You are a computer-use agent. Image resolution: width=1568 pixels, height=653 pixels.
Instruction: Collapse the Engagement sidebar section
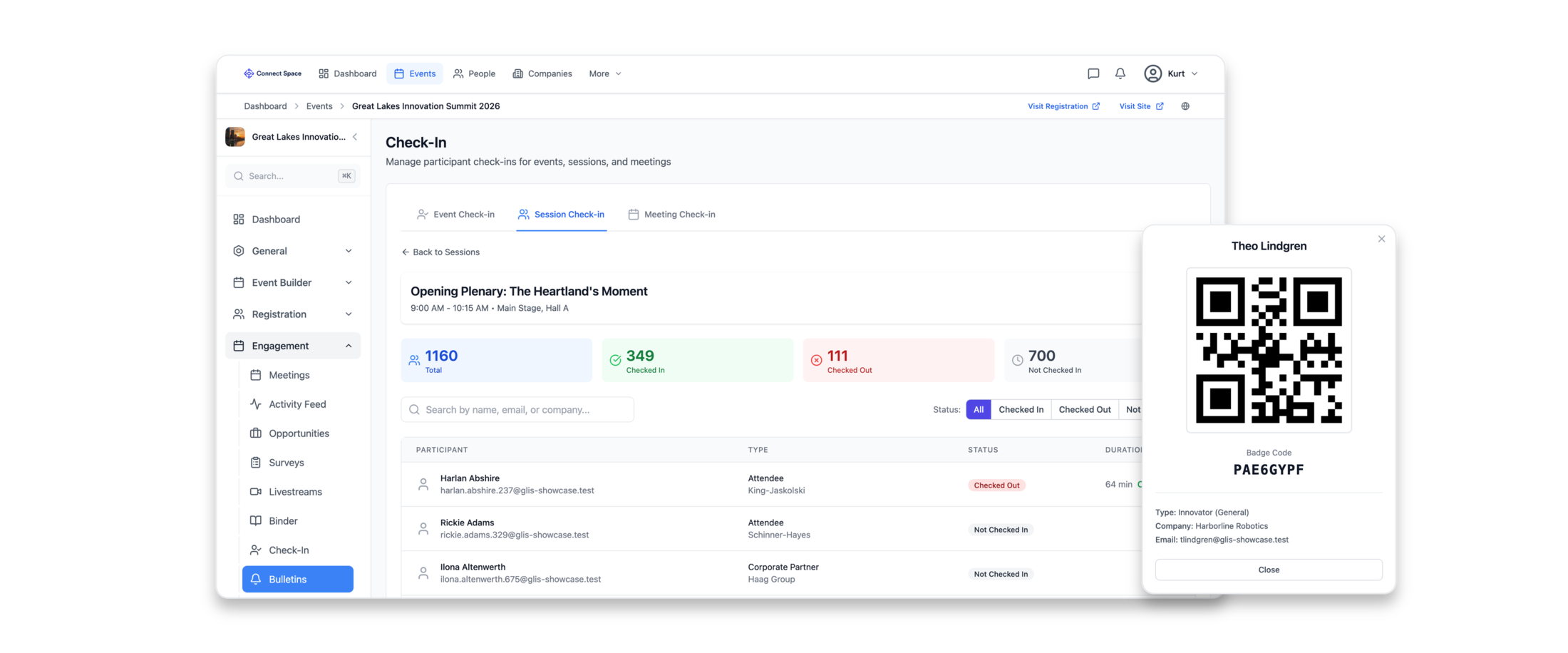293,346
